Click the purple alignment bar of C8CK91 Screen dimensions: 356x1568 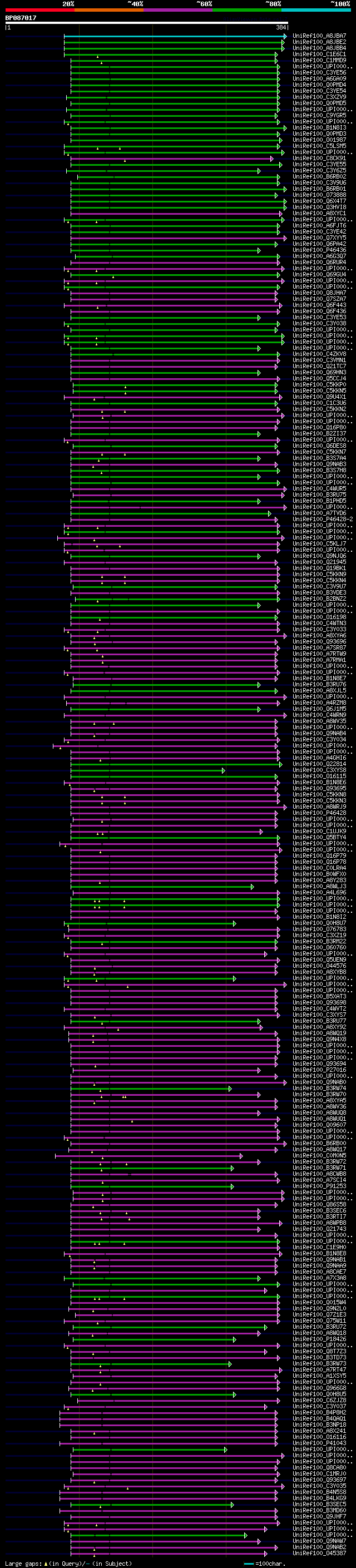(172, 159)
